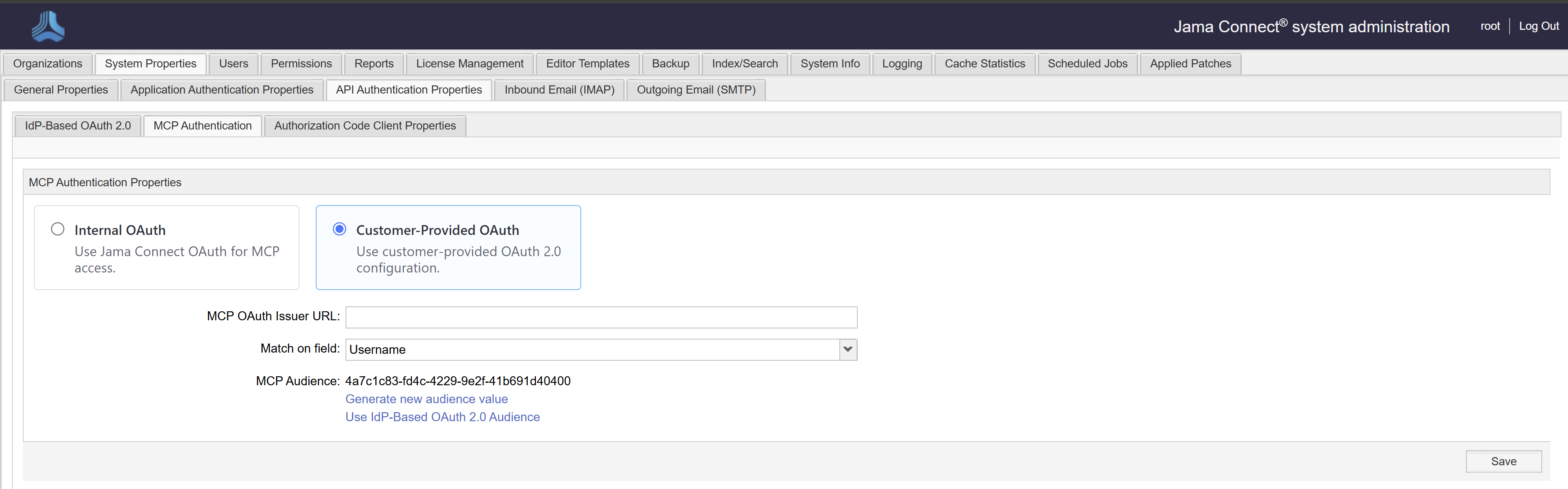The height and width of the screenshot is (489, 1568).
Task: Click the 'MCP Audience:' label
Action: point(298,381)
